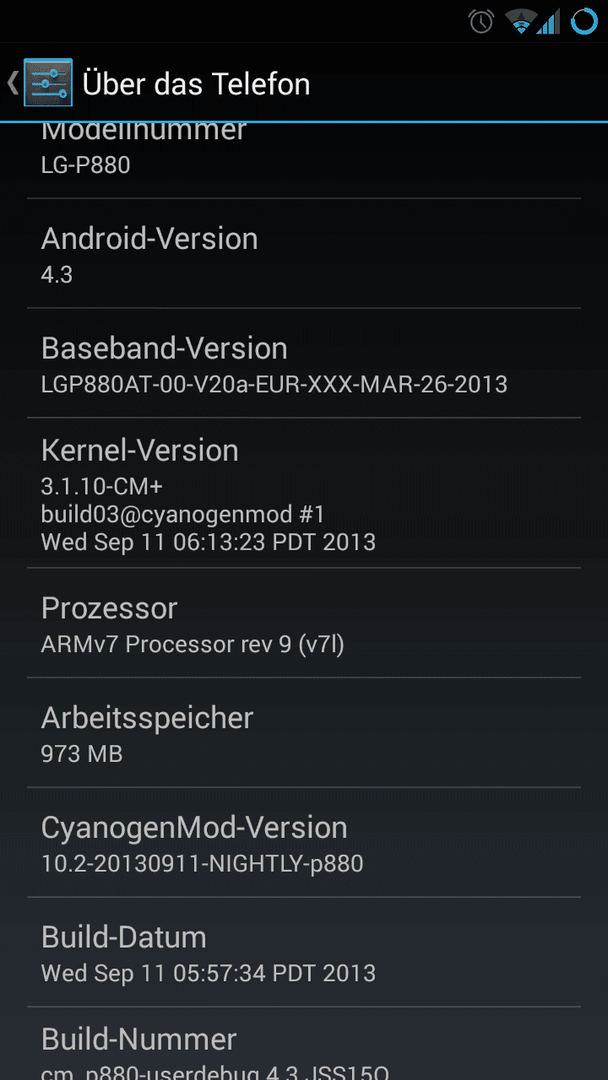Tap the mobile signal bars icon

tap(549, 23)
